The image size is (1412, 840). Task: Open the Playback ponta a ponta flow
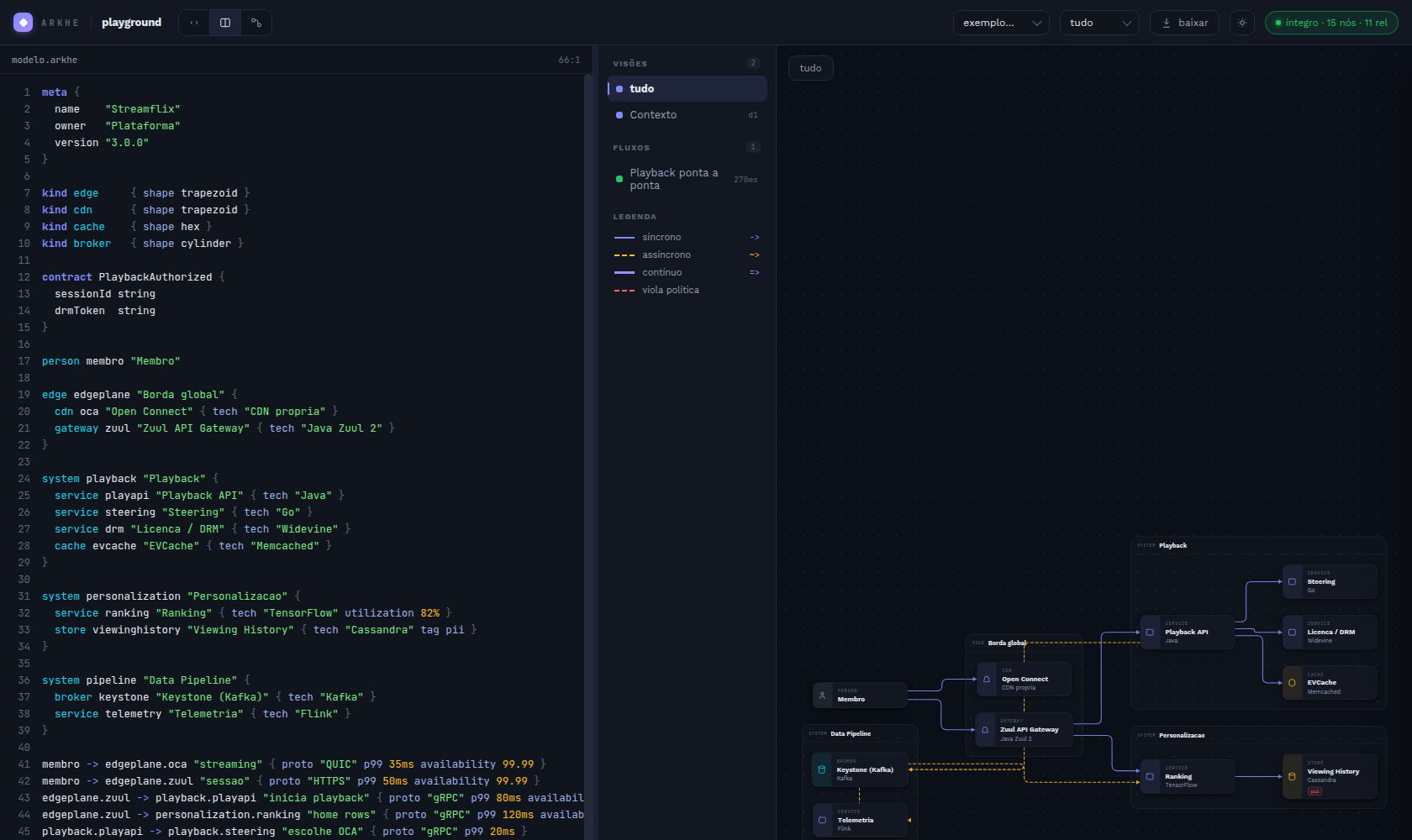pyautogui.click(x=687, y=179)
